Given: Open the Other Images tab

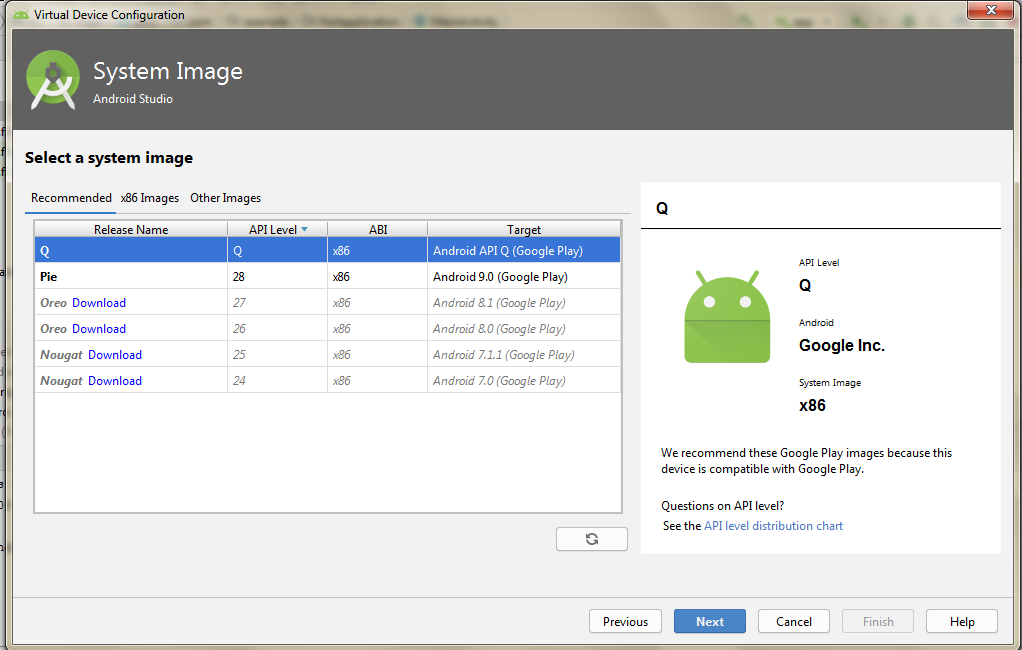Looking at the screenshot, I should (x=226, y=198).
